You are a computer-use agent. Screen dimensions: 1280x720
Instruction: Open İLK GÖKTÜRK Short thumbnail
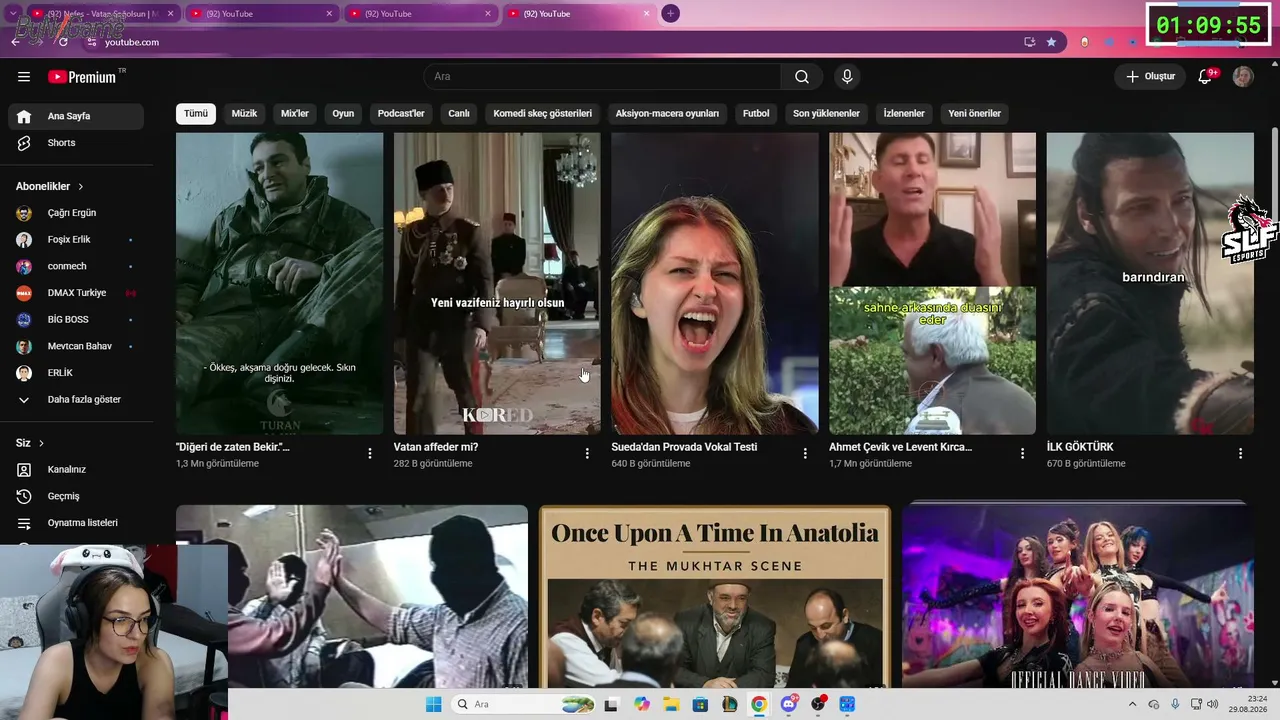tap(1150, 284)
